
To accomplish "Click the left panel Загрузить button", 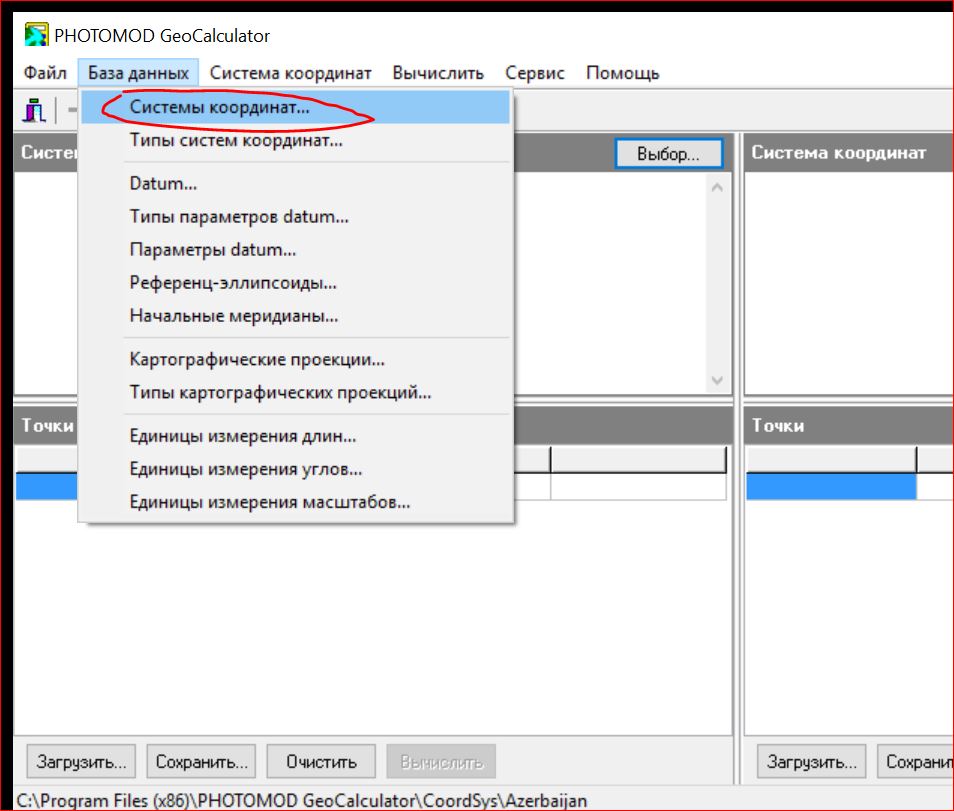I will pos(80,761).
